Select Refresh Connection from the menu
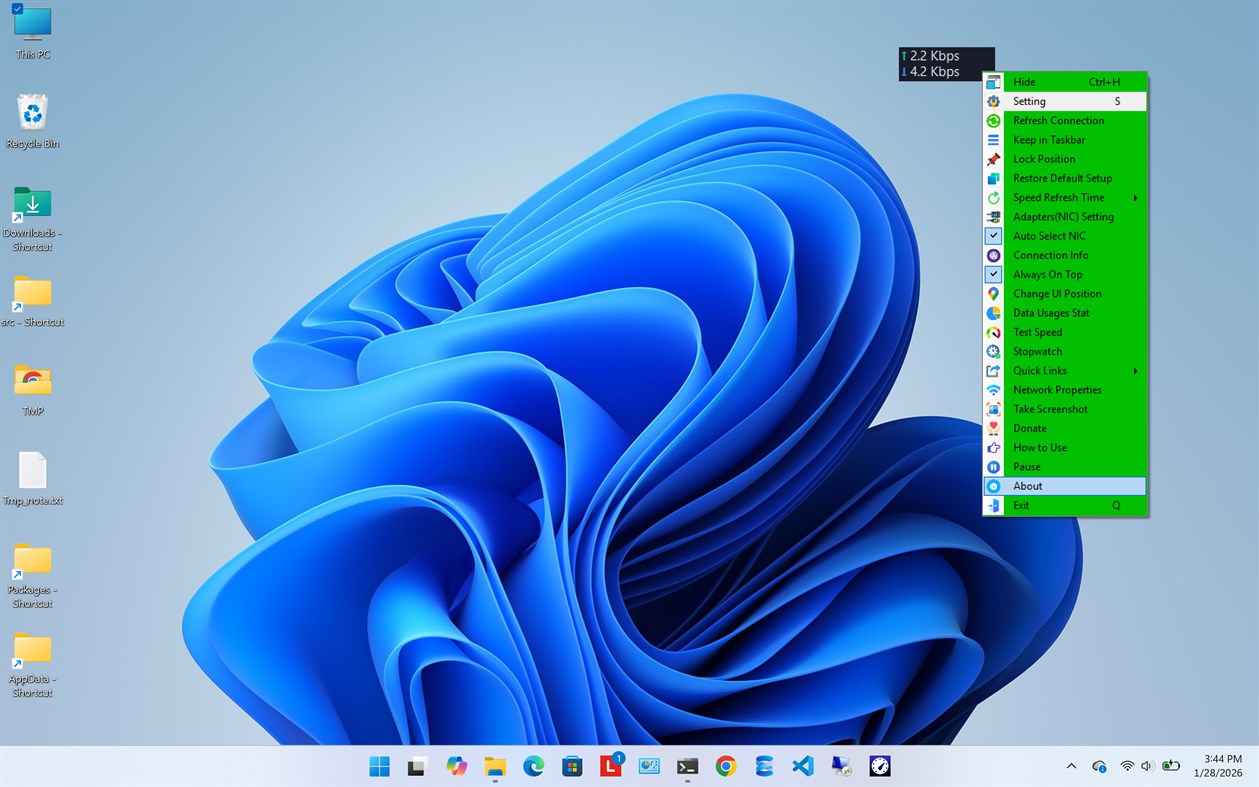 (x=1058, y=120)
